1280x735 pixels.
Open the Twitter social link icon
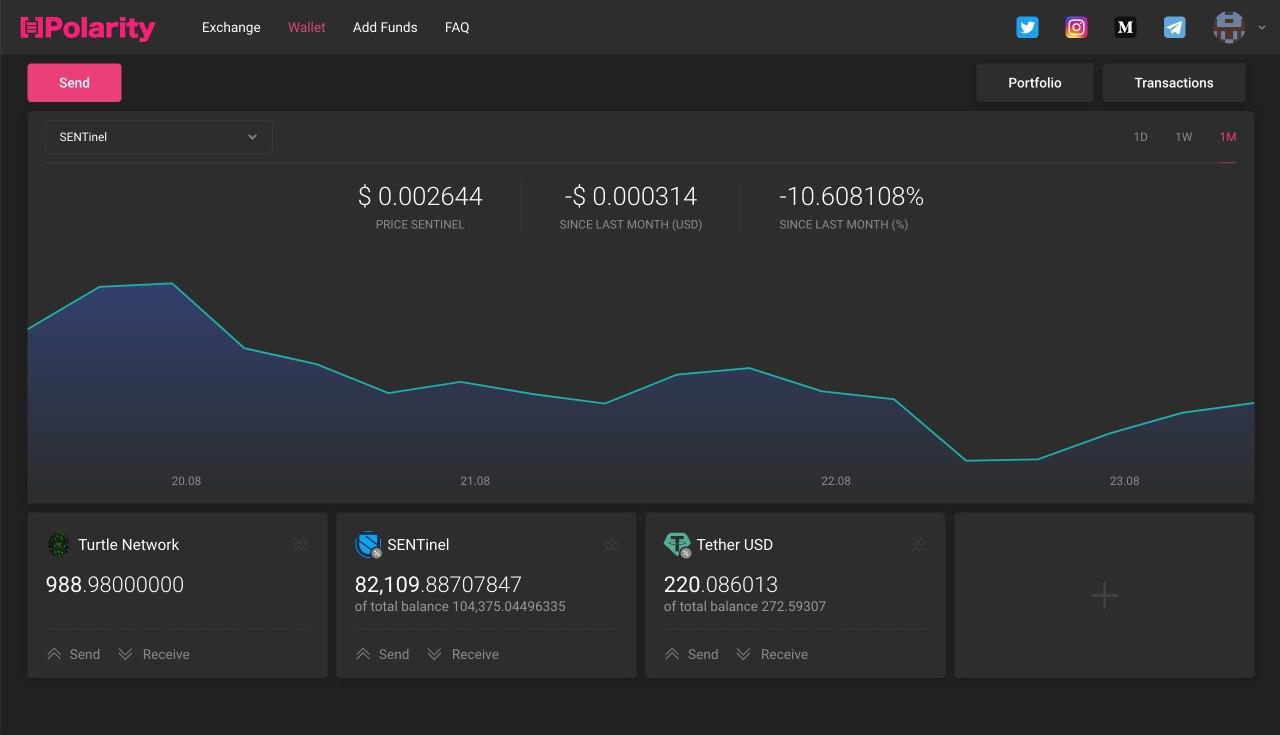click(x=1027, y=28)
